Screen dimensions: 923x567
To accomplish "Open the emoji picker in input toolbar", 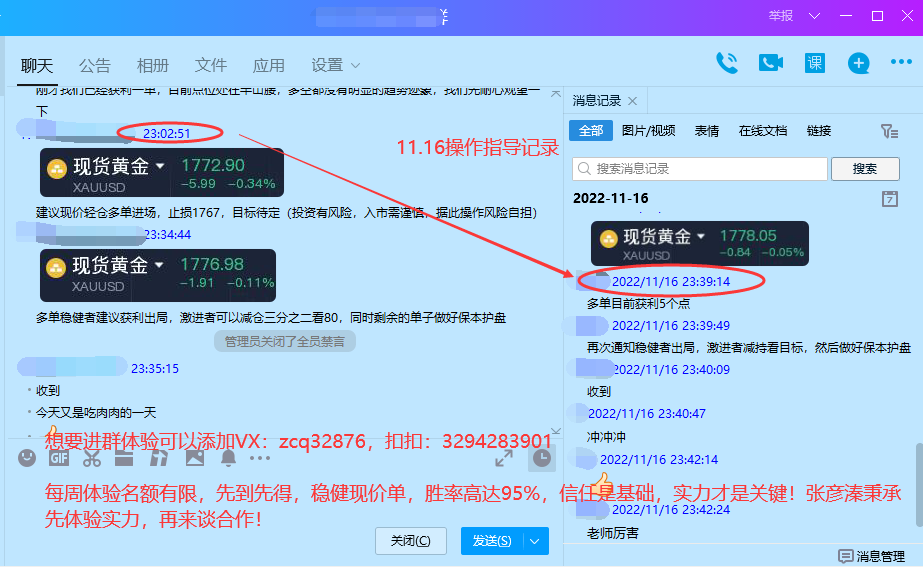I will 27,458.
